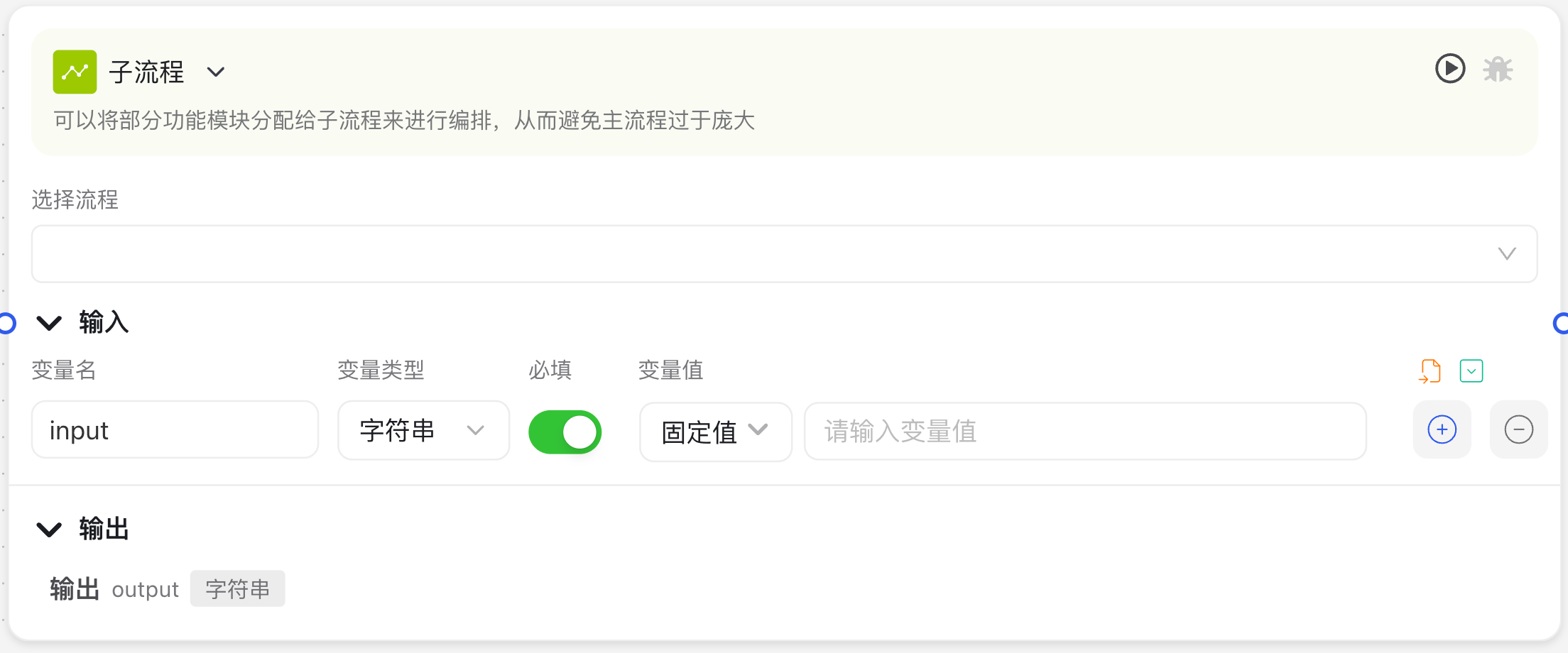Viewport: 1568px width, 653px height.
Task: Click the green 子流程 node icon
Action: (75, 72)
